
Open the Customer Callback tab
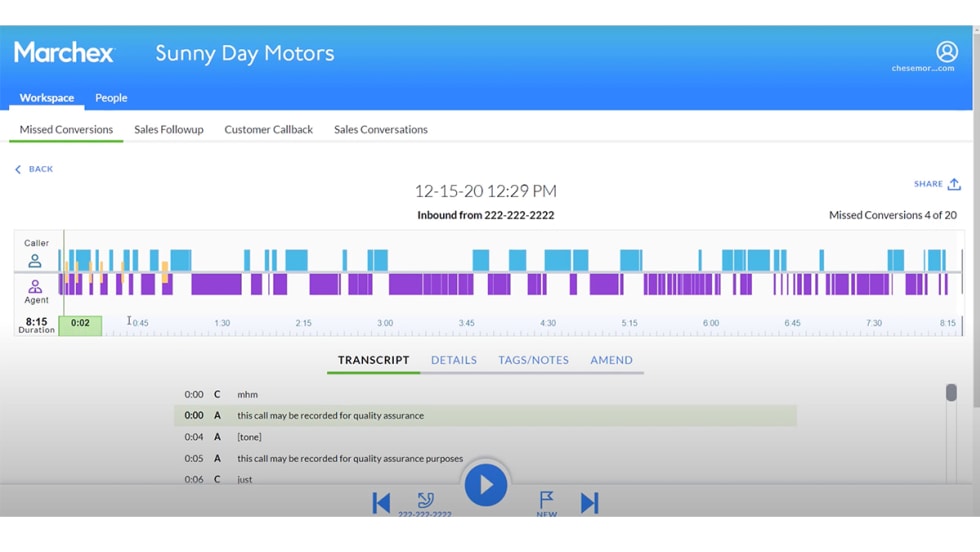click(268, 129)
